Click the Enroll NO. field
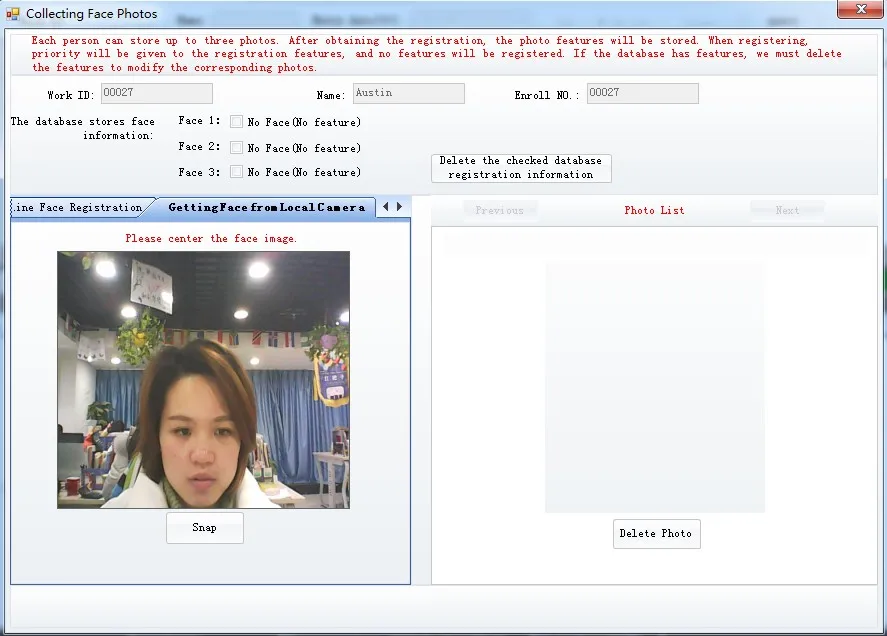 tap(642, 94)
